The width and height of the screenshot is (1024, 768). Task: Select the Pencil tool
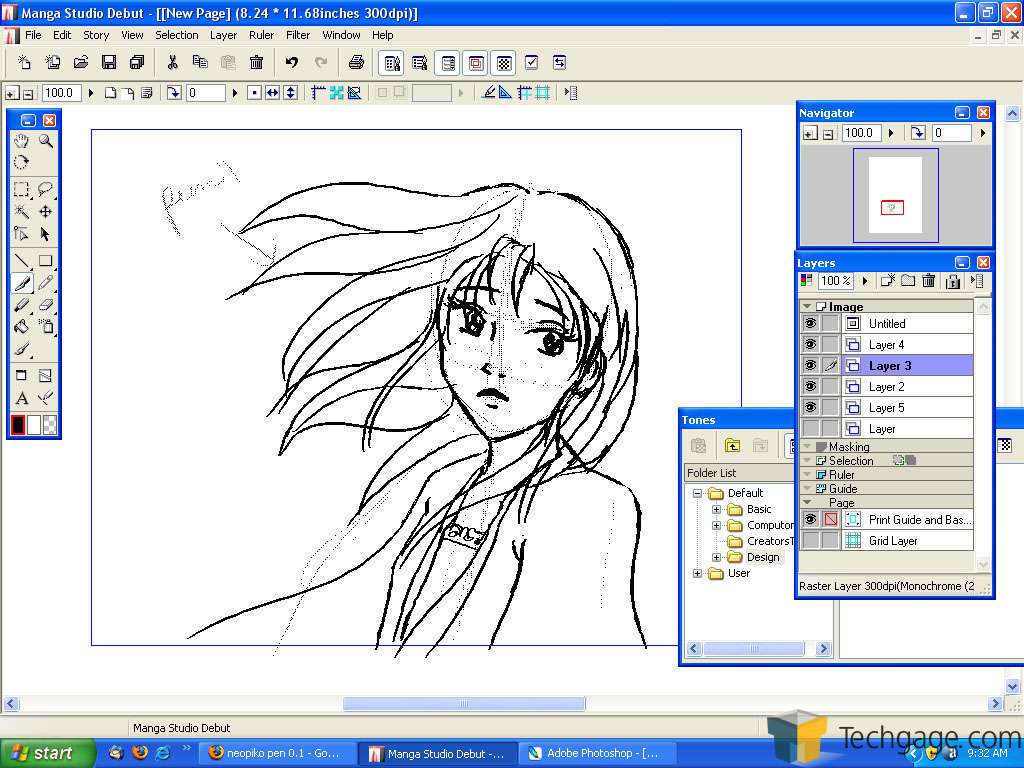coord(46,283)
